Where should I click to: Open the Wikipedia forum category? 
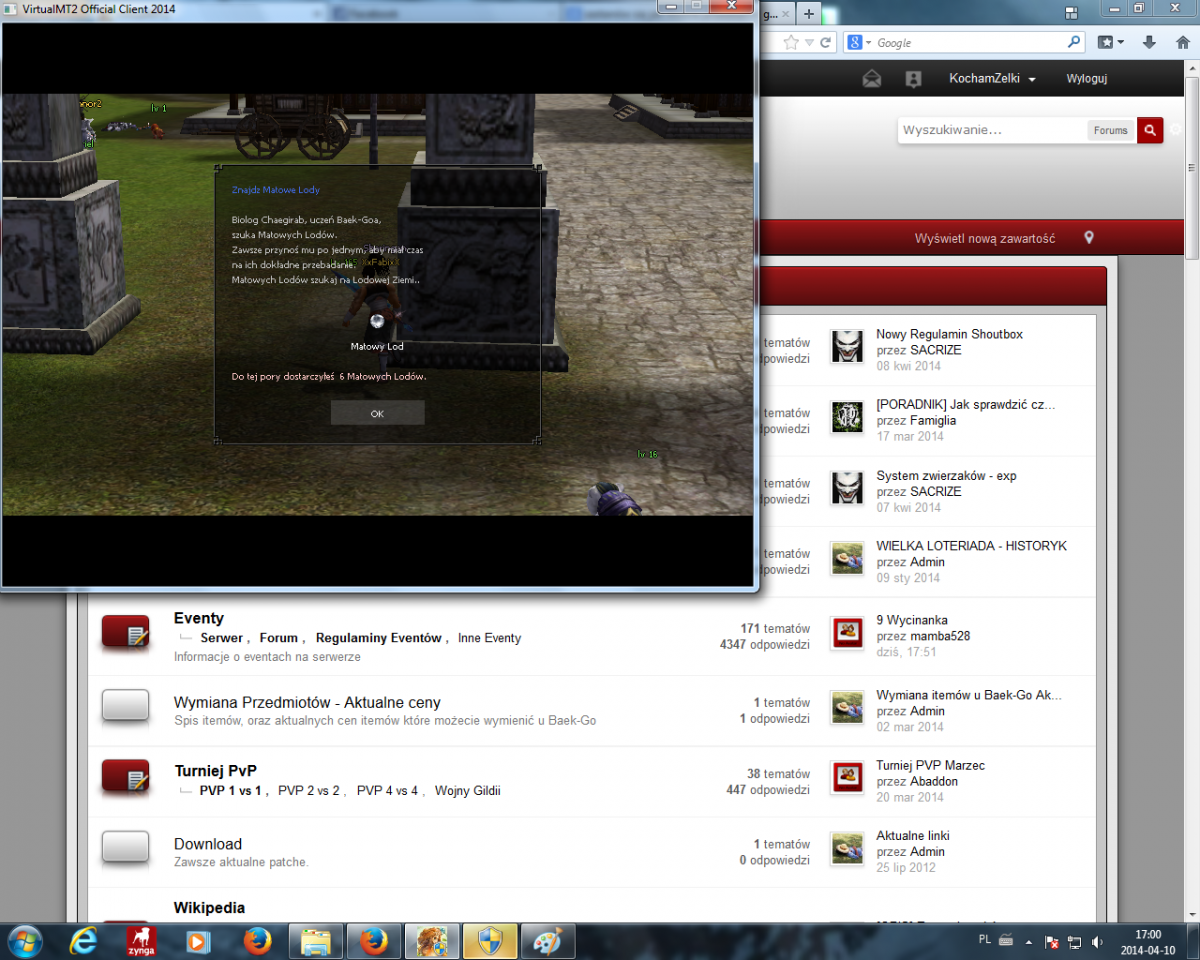click(209, 908)
